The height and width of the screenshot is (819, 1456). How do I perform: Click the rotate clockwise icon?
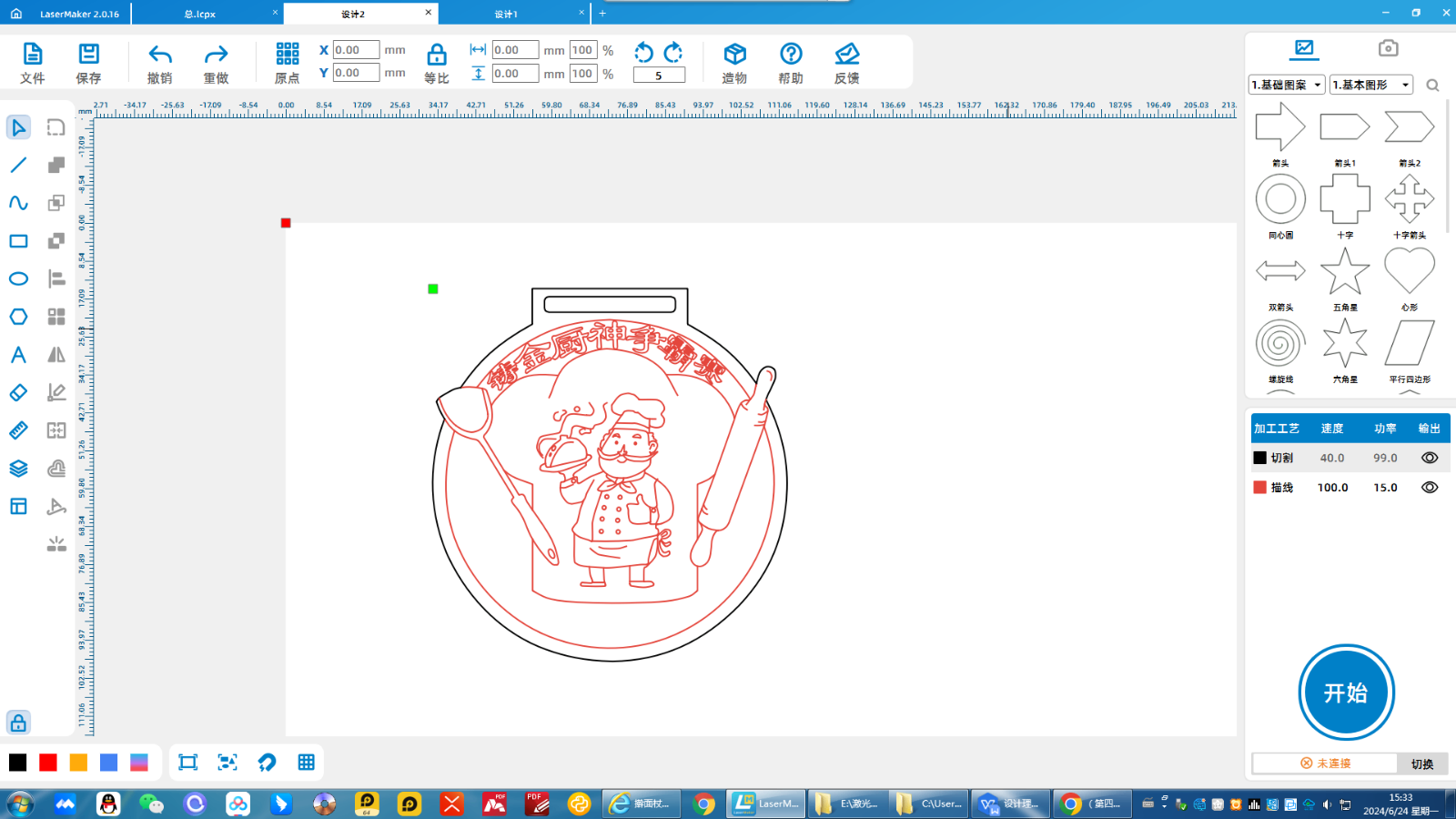(x=674, y=52)
